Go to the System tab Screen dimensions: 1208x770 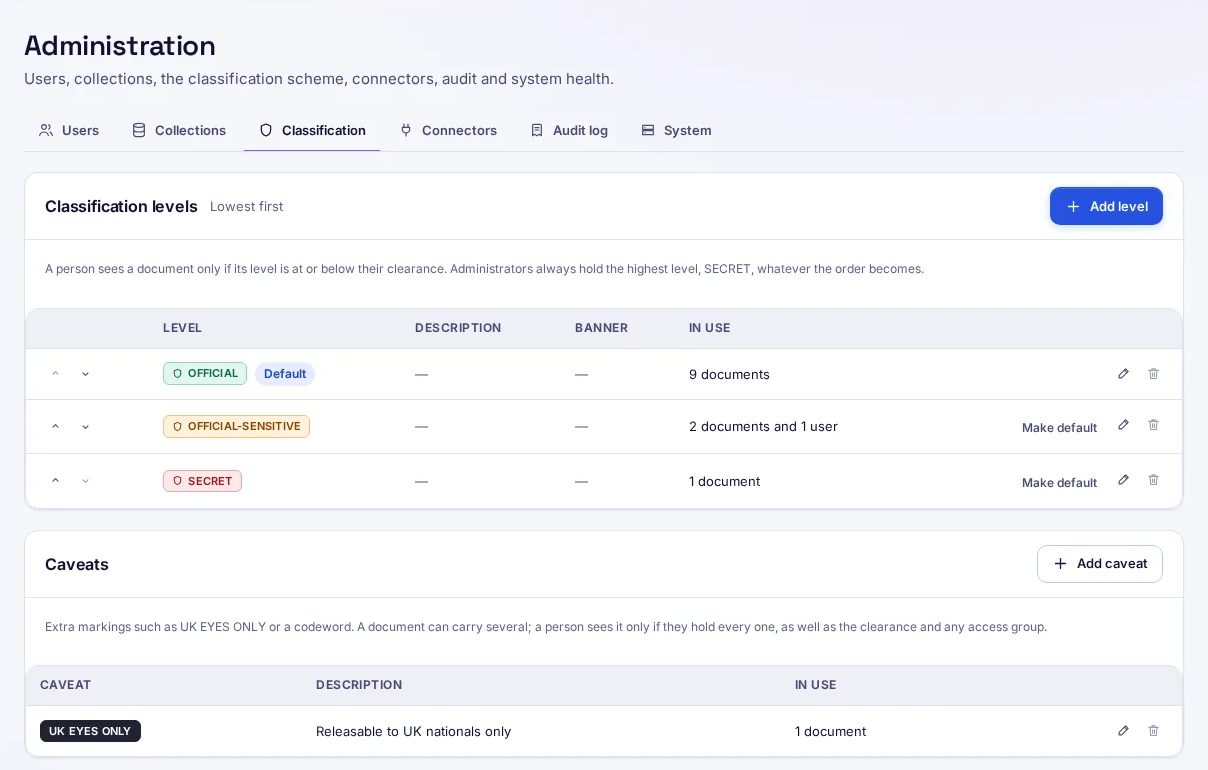[676, 130]
